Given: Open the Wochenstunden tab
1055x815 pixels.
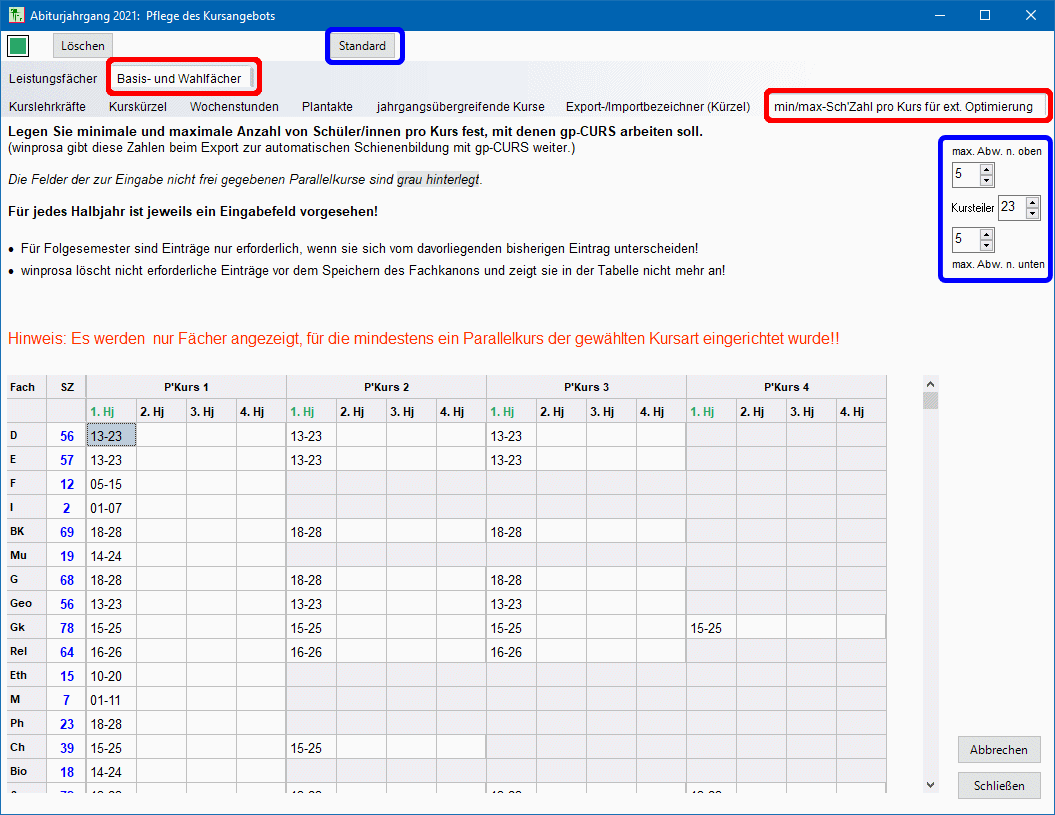Looking at the screenshot, I should coord(234,106).
